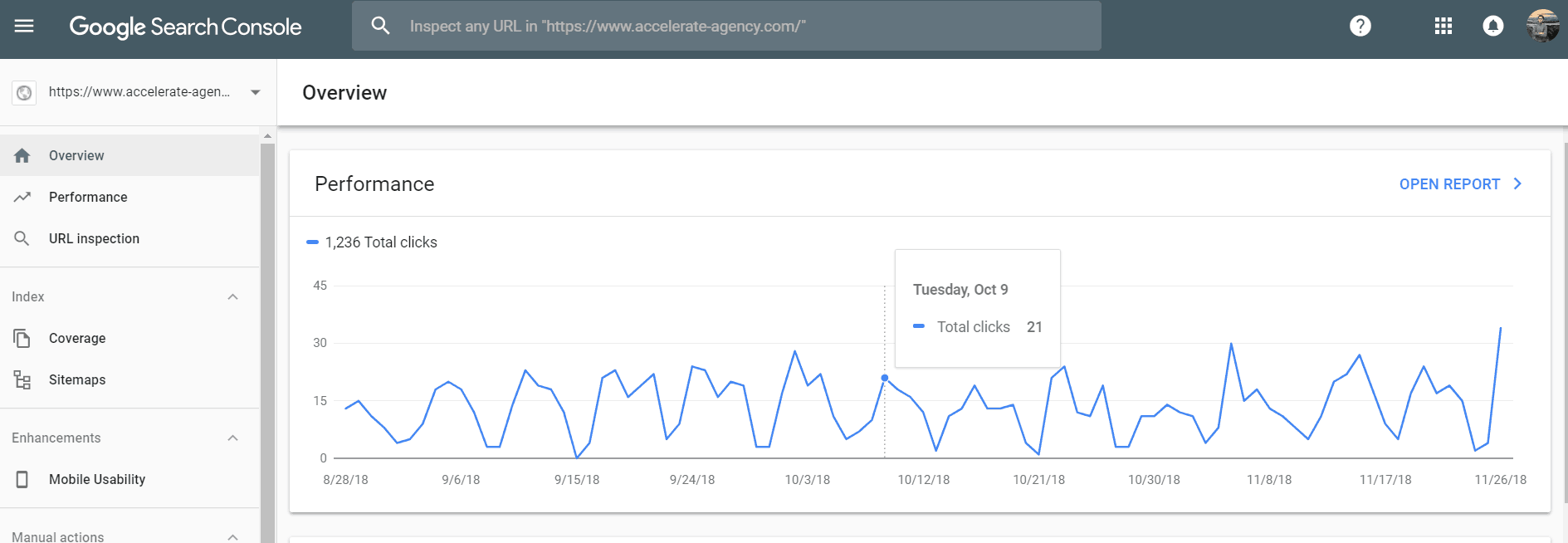
Task: Click the Sitemaps tree icon
Action: (22, 379)
